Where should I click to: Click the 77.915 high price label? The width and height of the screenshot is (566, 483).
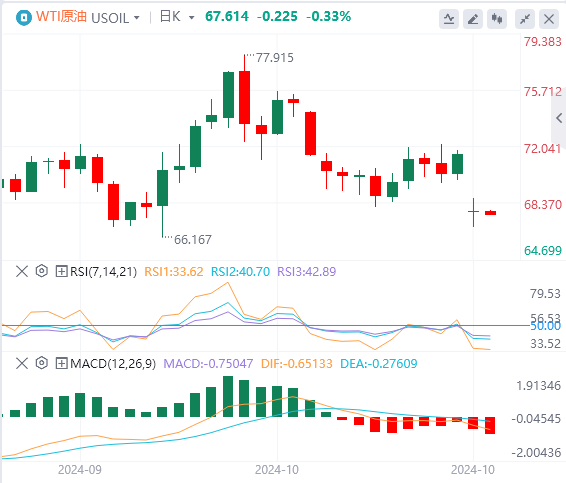click(x=274, y=58)
